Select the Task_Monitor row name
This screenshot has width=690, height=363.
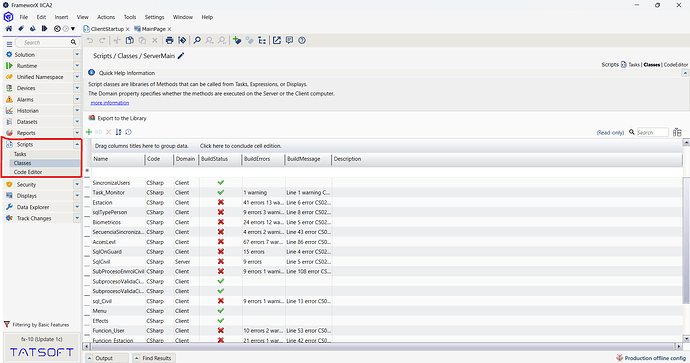(x=109, y=192)
